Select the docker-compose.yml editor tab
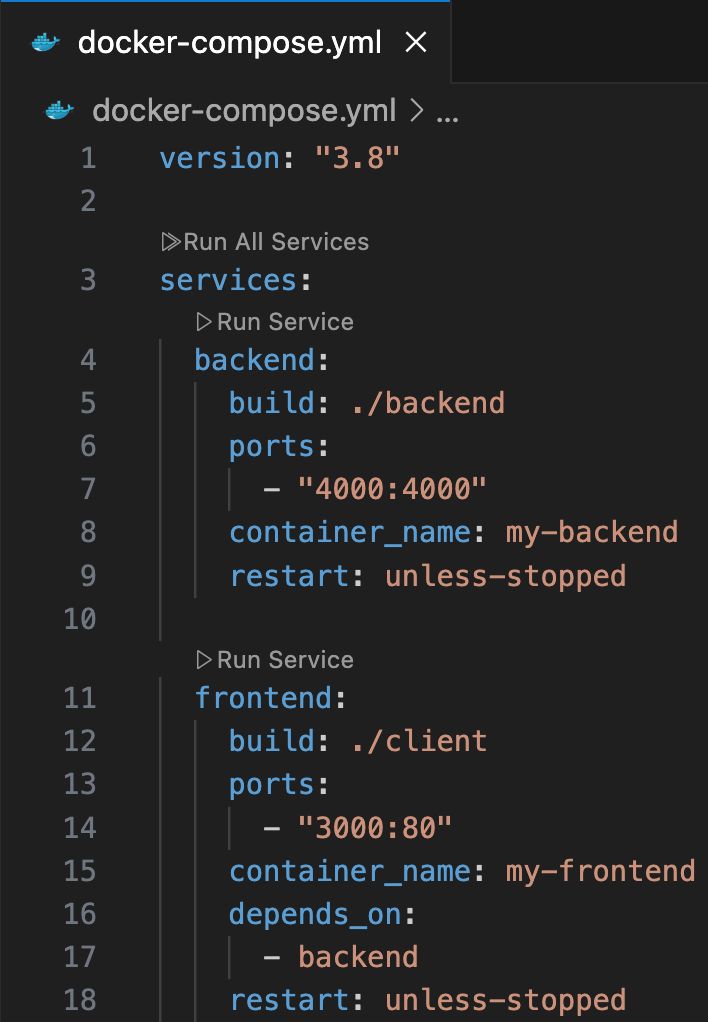The height and width of the screenshot is (1022, 708). pyautogui.click(x=230, y=42)
